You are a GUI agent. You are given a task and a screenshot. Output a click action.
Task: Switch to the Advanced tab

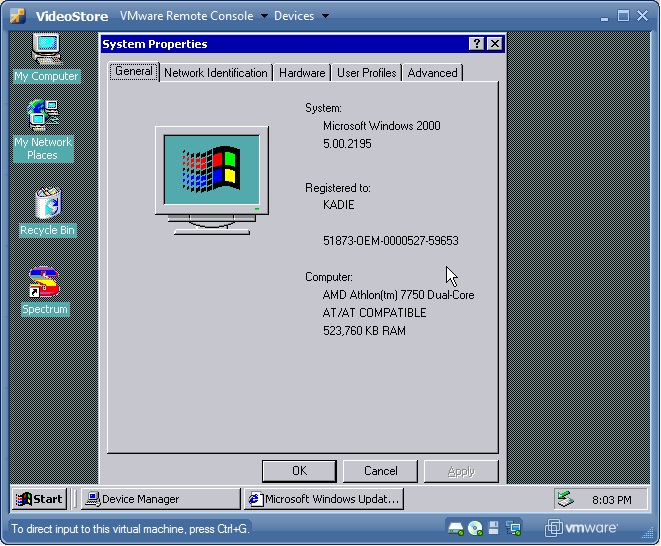[432, 73]
